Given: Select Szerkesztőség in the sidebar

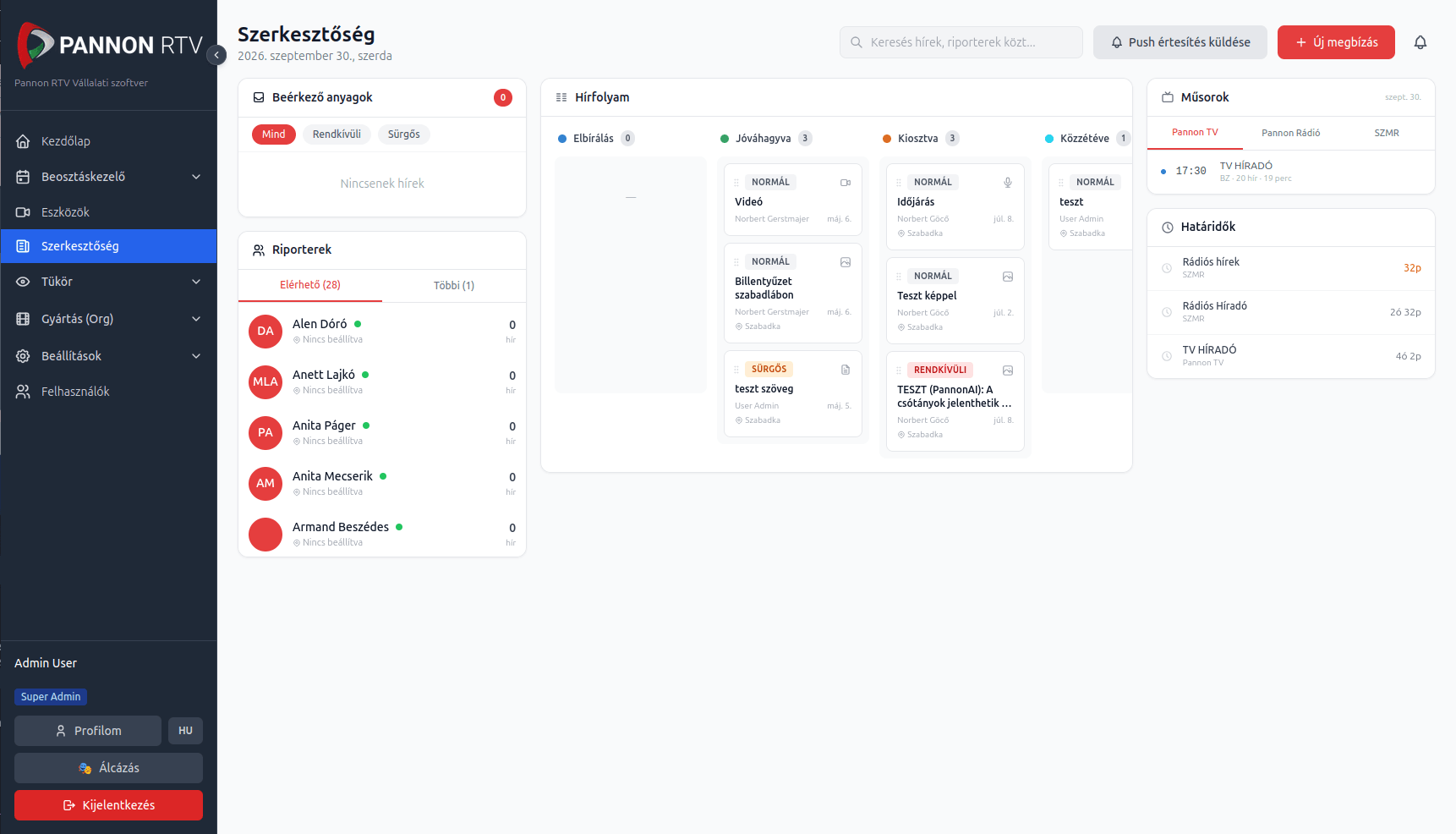Looking at the screenshot, I should (x=108, y=246).
